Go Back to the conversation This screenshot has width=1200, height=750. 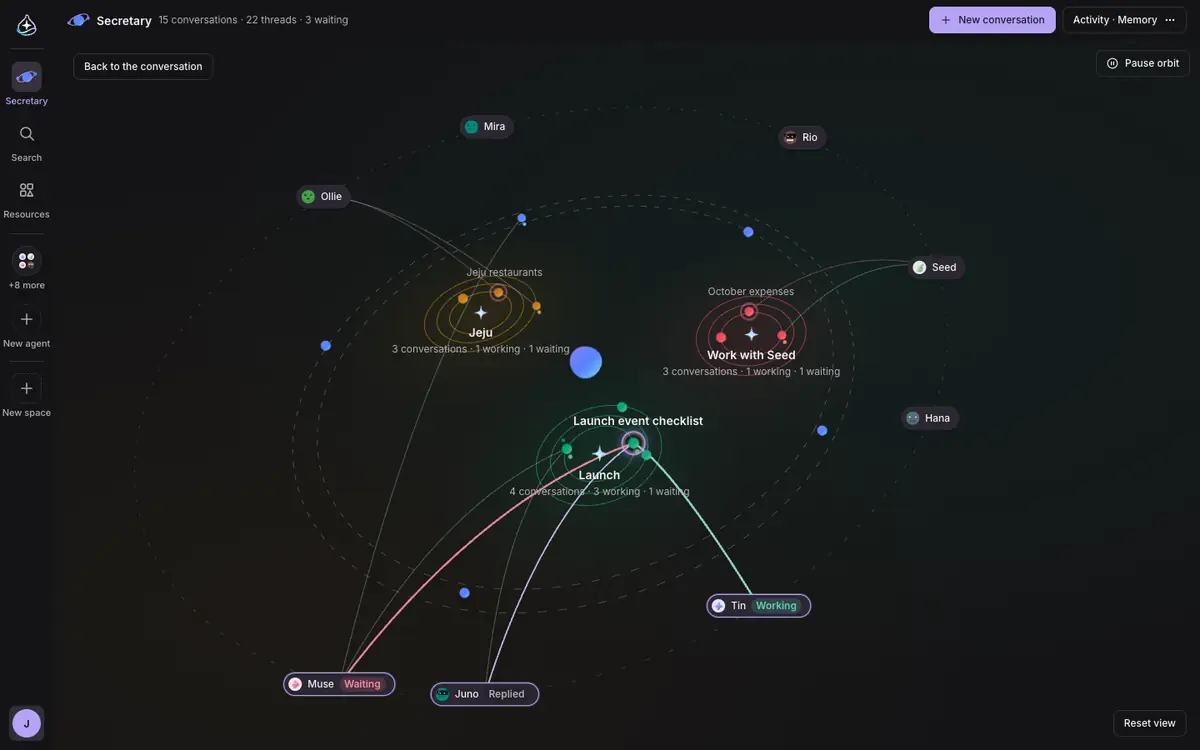[143, 66]
